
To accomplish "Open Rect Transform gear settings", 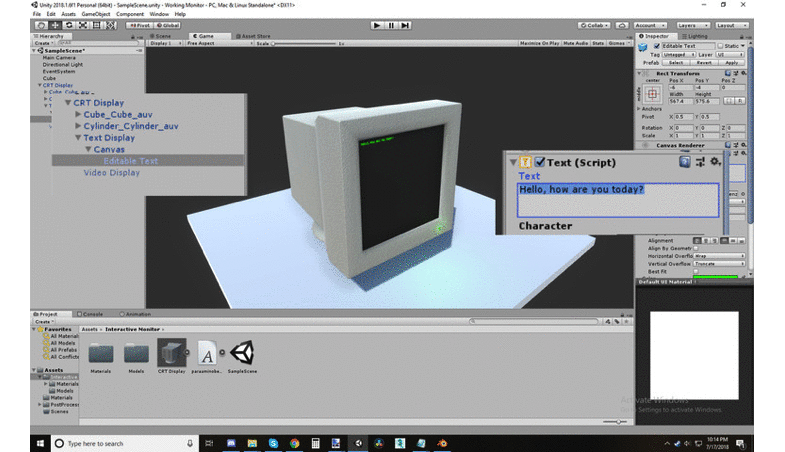I will coord(743,73).
